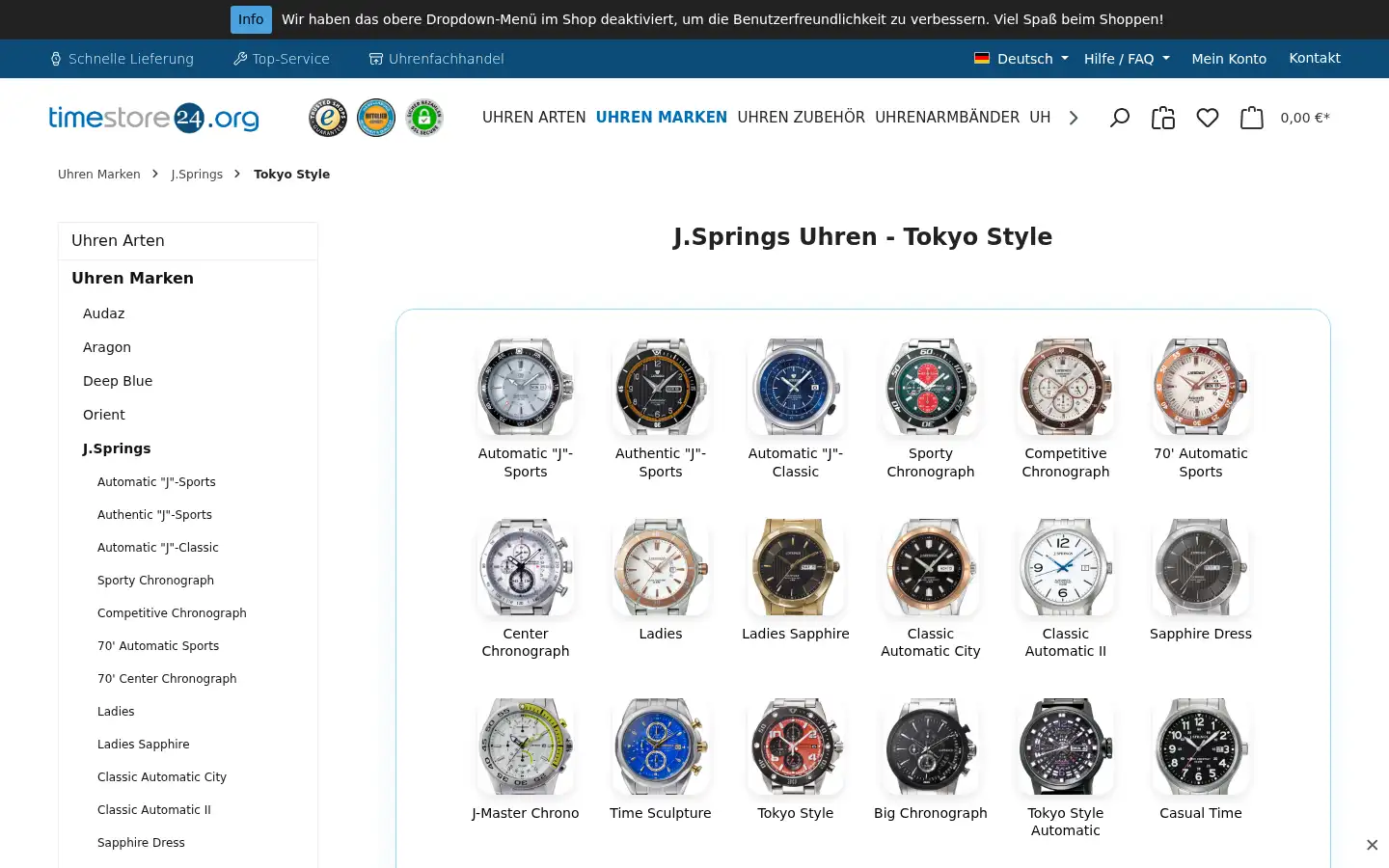The height and width of the screenshot is (868, 1389).
Task: Click Tokyo Style breadcrumb
Action: [291, 175]
